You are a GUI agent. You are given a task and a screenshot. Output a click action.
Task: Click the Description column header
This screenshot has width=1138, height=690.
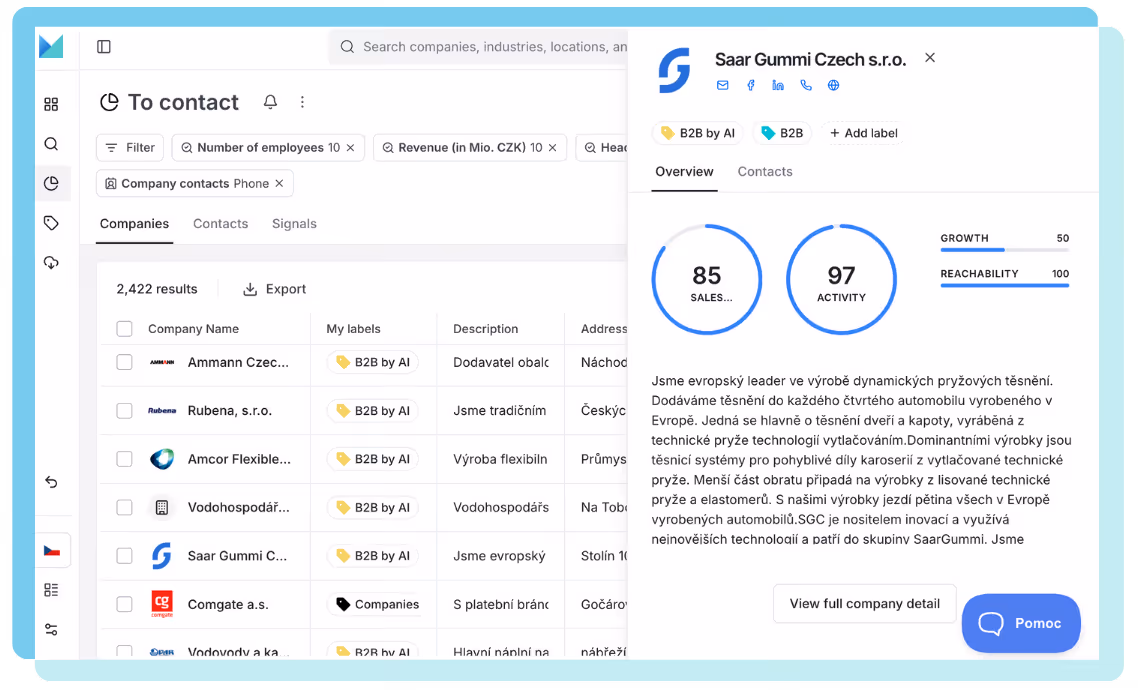click(x=486, y=329)
